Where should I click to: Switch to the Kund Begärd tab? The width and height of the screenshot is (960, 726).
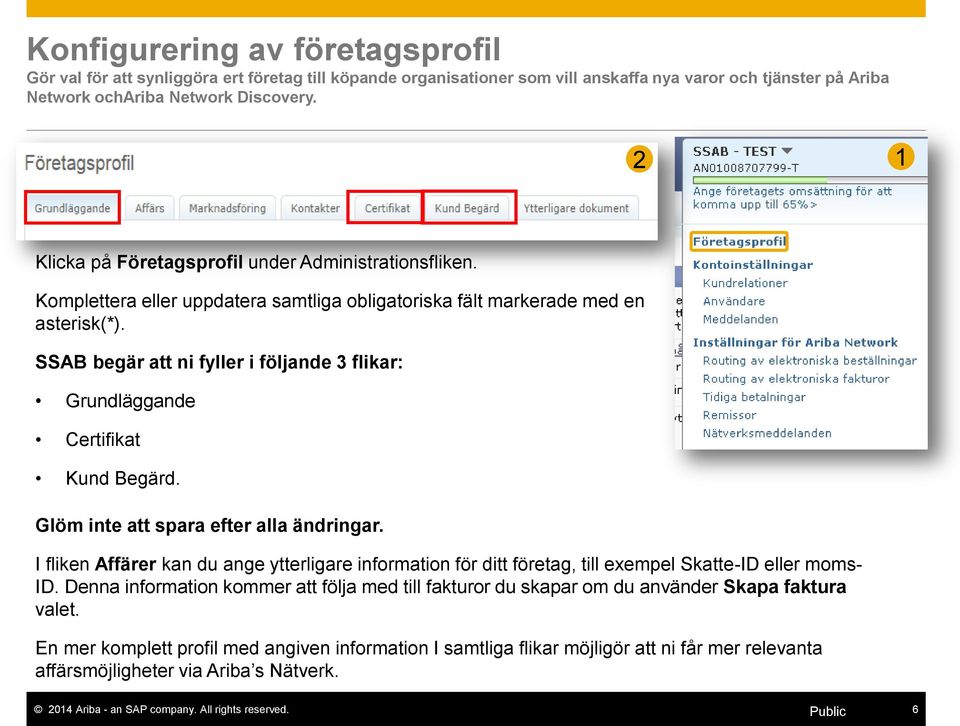point(467,208)
